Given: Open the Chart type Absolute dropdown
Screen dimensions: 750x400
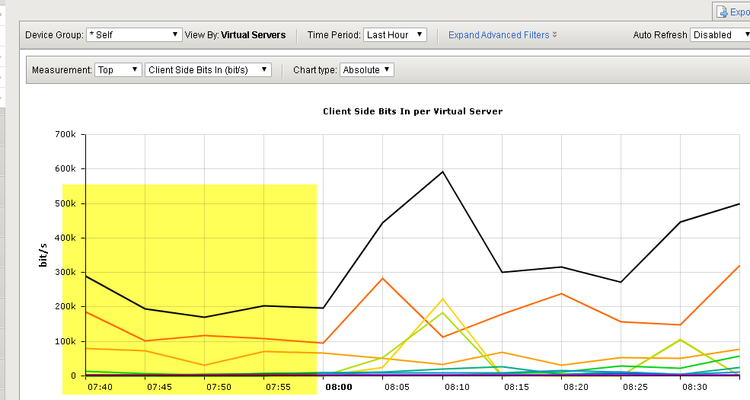Looking at the screenshot, I should point(367,70).
